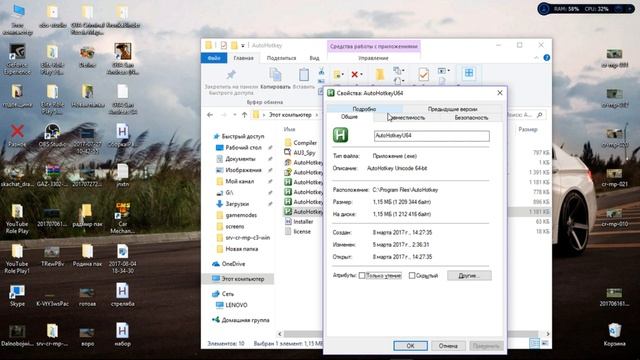
Task: Click the select-all grid icon in ribbon
Action: pyautogui.click(x=469, y=73)
